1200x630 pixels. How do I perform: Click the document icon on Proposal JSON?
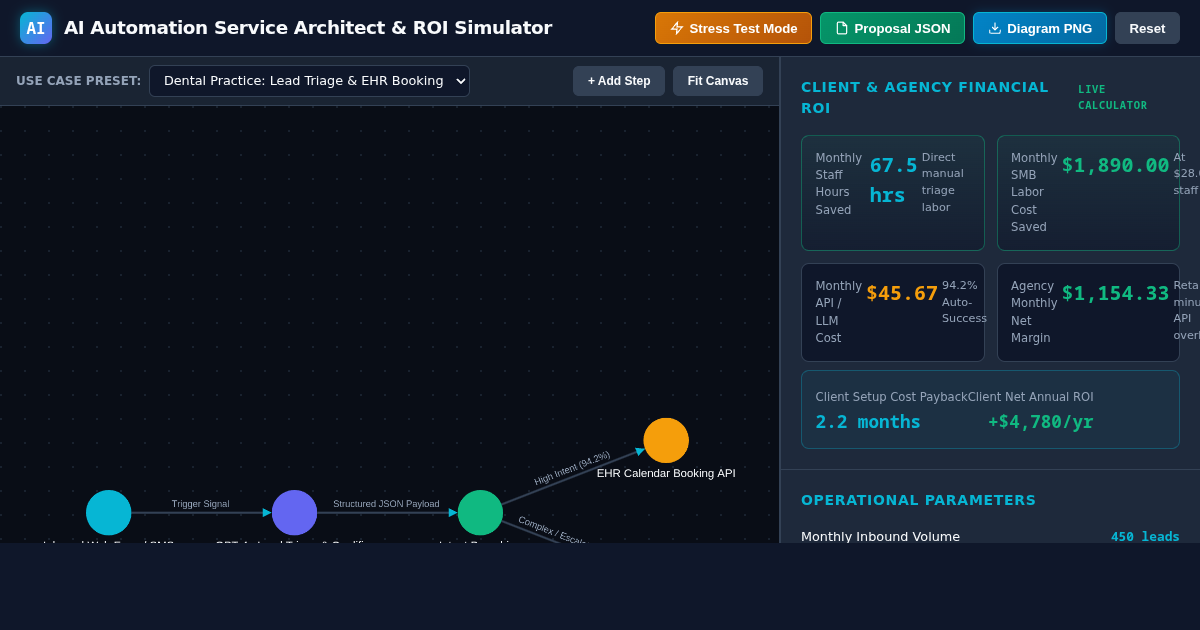(x=842, y=28)
